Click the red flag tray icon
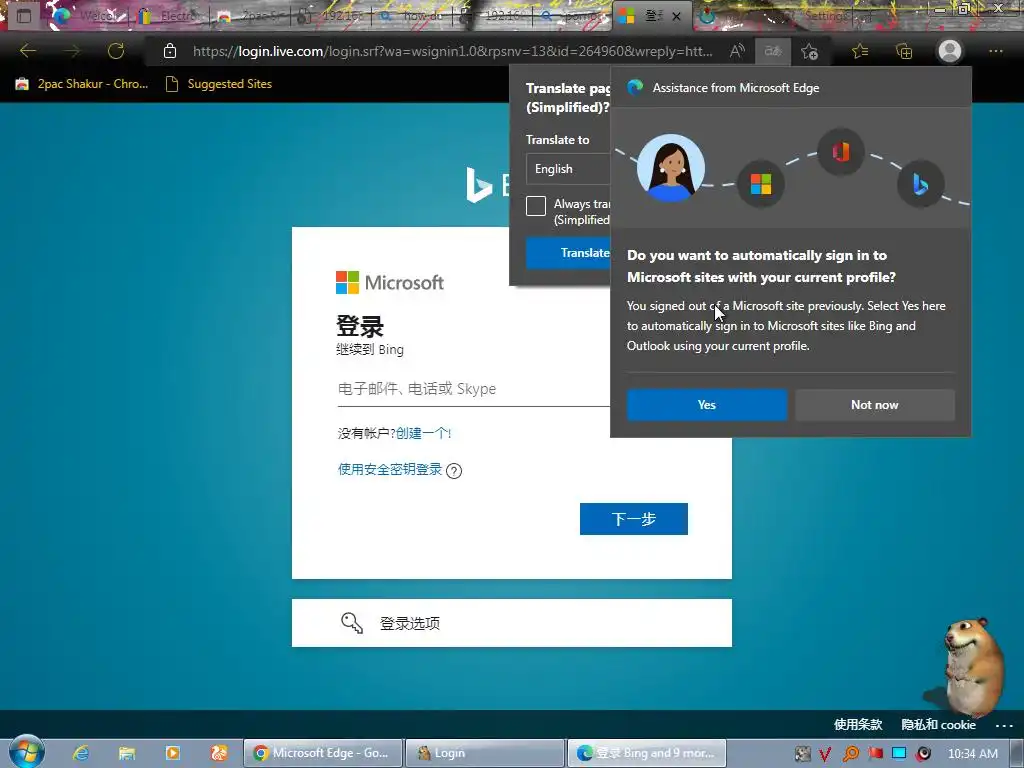 point(875,754)
